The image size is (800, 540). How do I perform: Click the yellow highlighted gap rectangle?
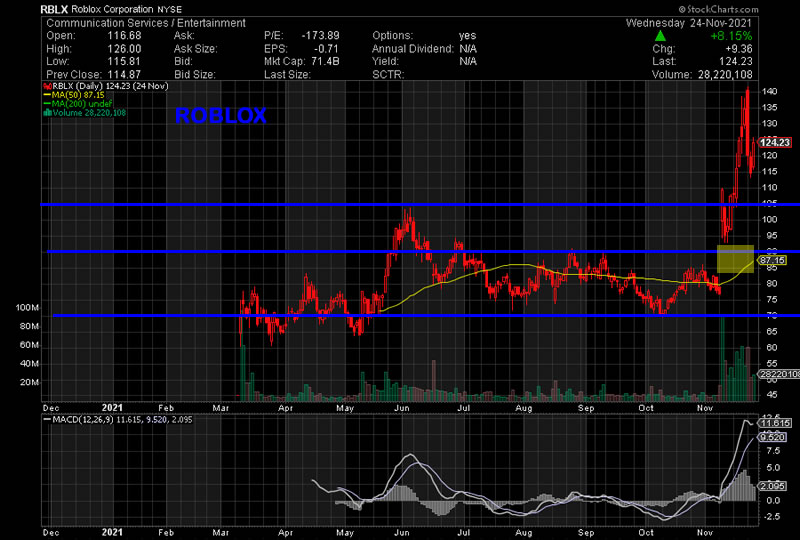pyautogui.click(x=735, y=258)
